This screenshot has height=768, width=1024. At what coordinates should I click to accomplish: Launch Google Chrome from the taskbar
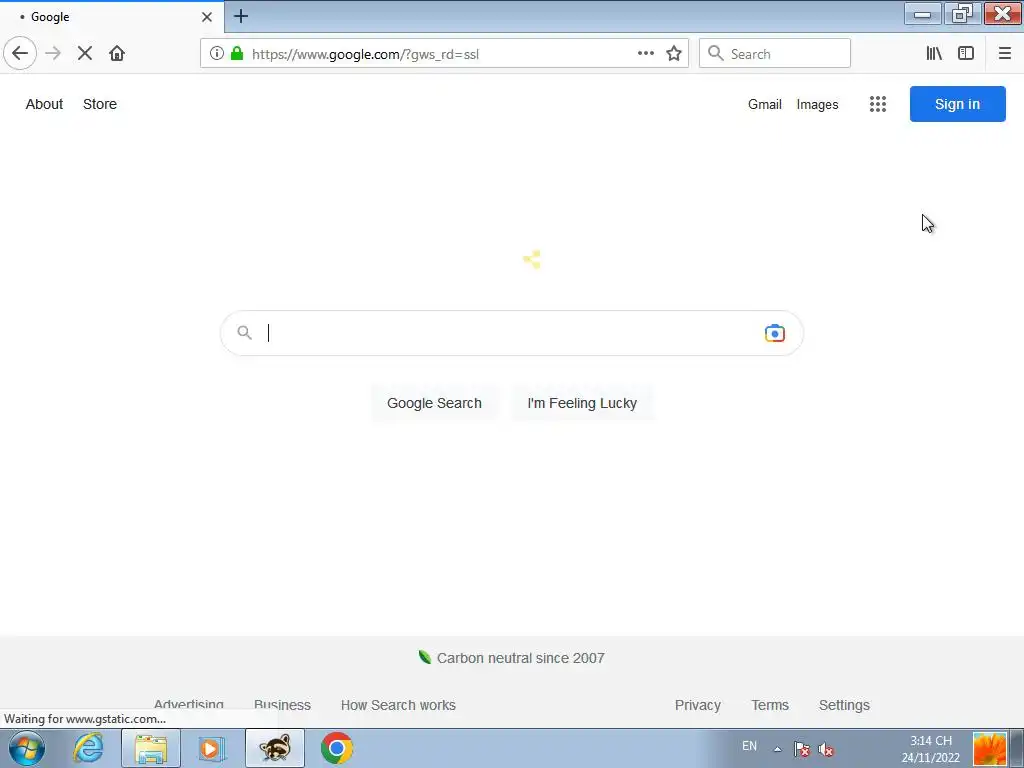pos(337,748)
